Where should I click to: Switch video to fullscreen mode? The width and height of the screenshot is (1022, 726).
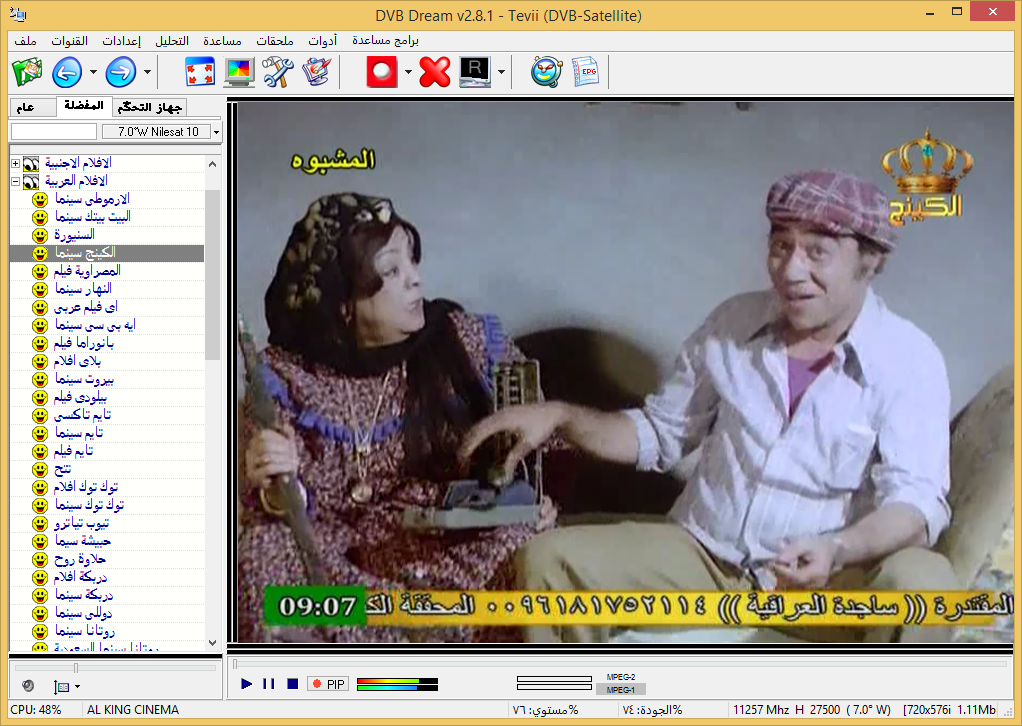pos(200,72)
